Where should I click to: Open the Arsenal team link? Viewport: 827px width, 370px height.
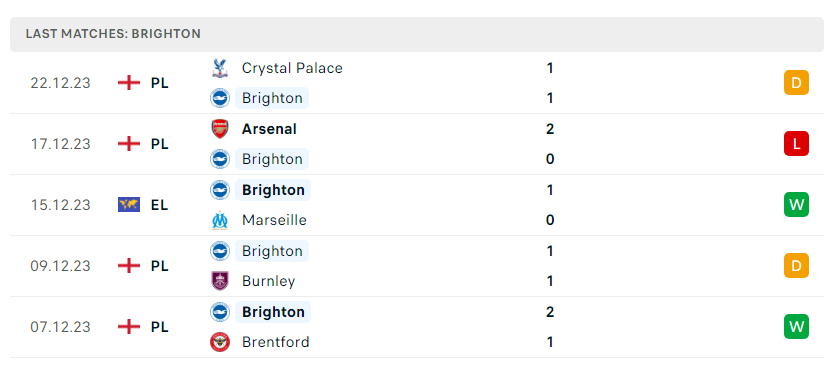(x=269, y=129)
